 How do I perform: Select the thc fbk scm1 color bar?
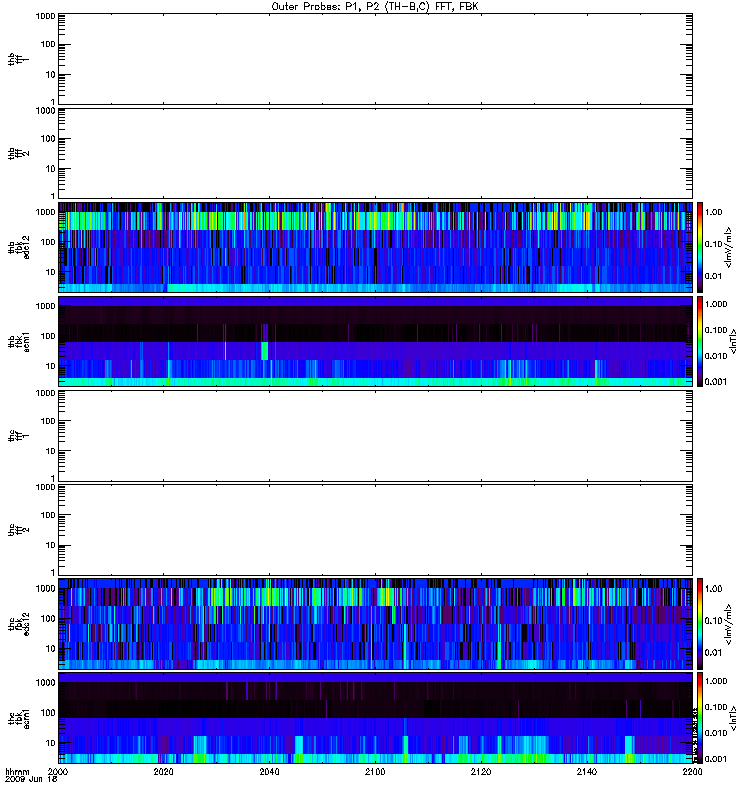[x=700, y=718]
